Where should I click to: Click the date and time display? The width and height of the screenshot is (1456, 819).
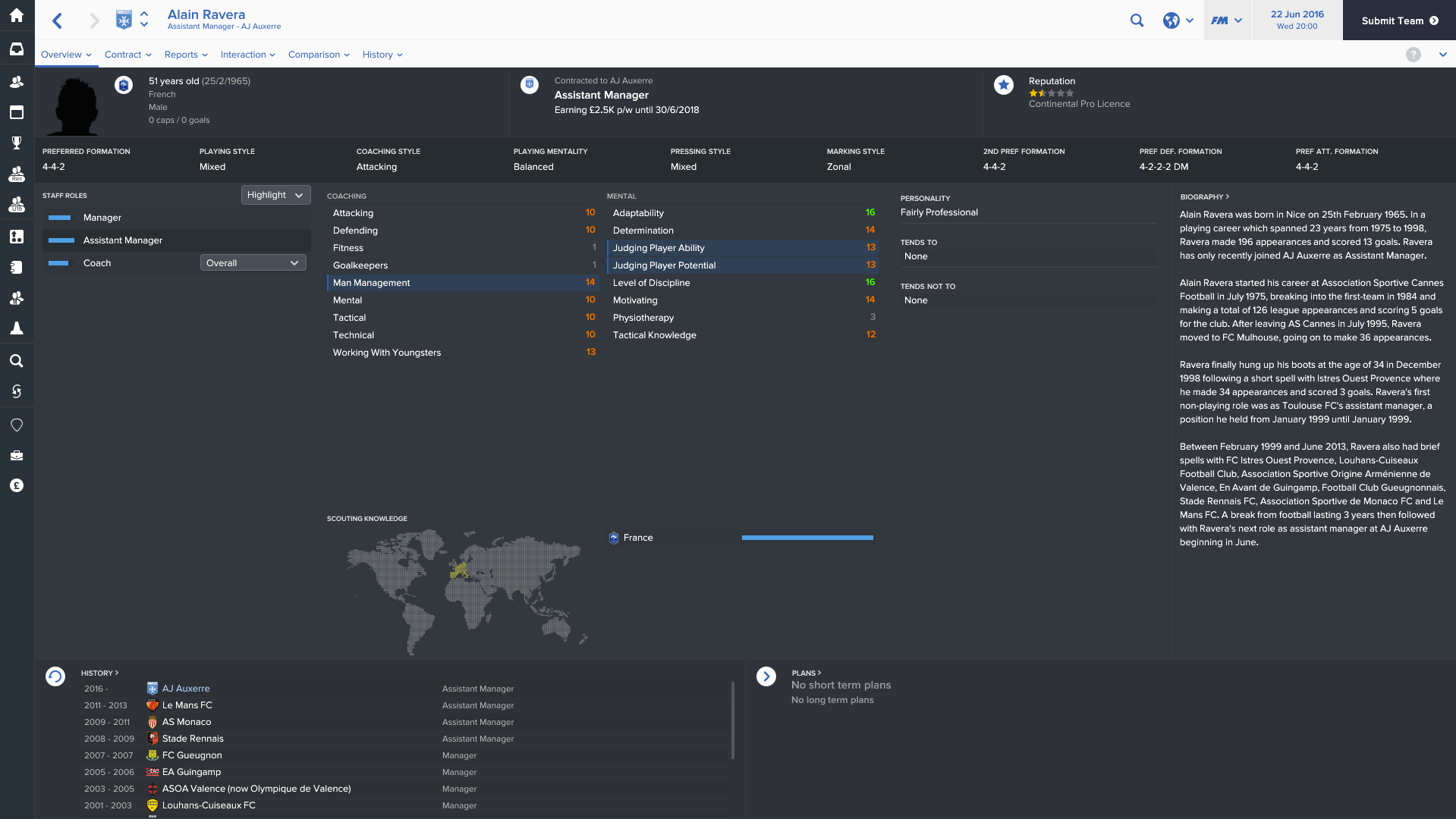coord(1297,20)
